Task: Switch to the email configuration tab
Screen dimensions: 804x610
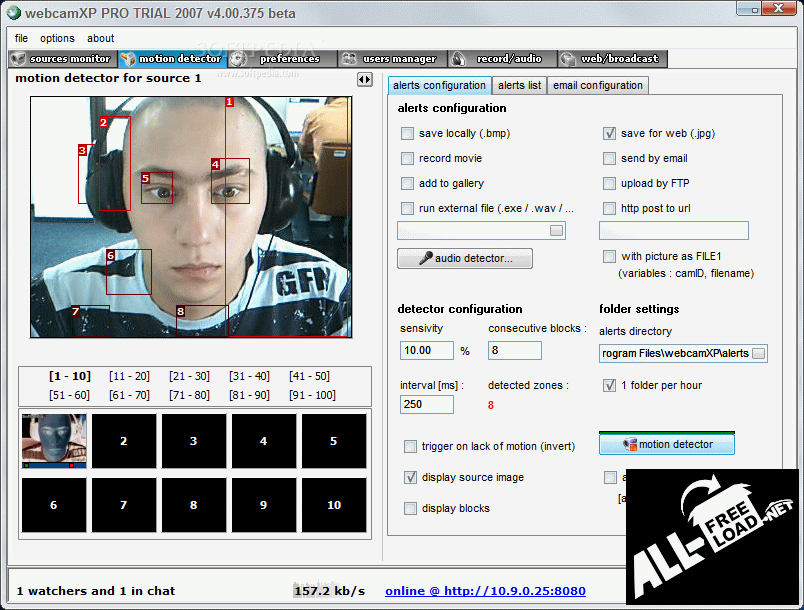Action: pyautogui.click(x=598, y=85)
